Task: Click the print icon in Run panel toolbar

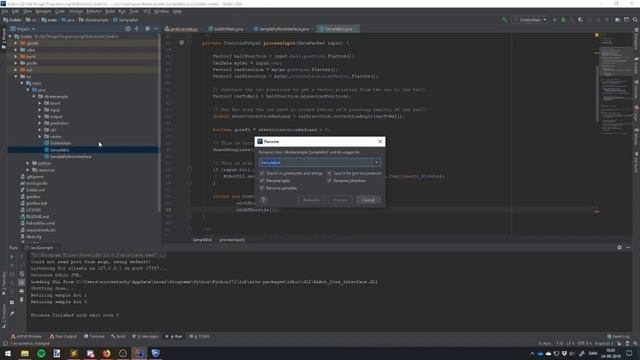Action: (x=22, y=291)
